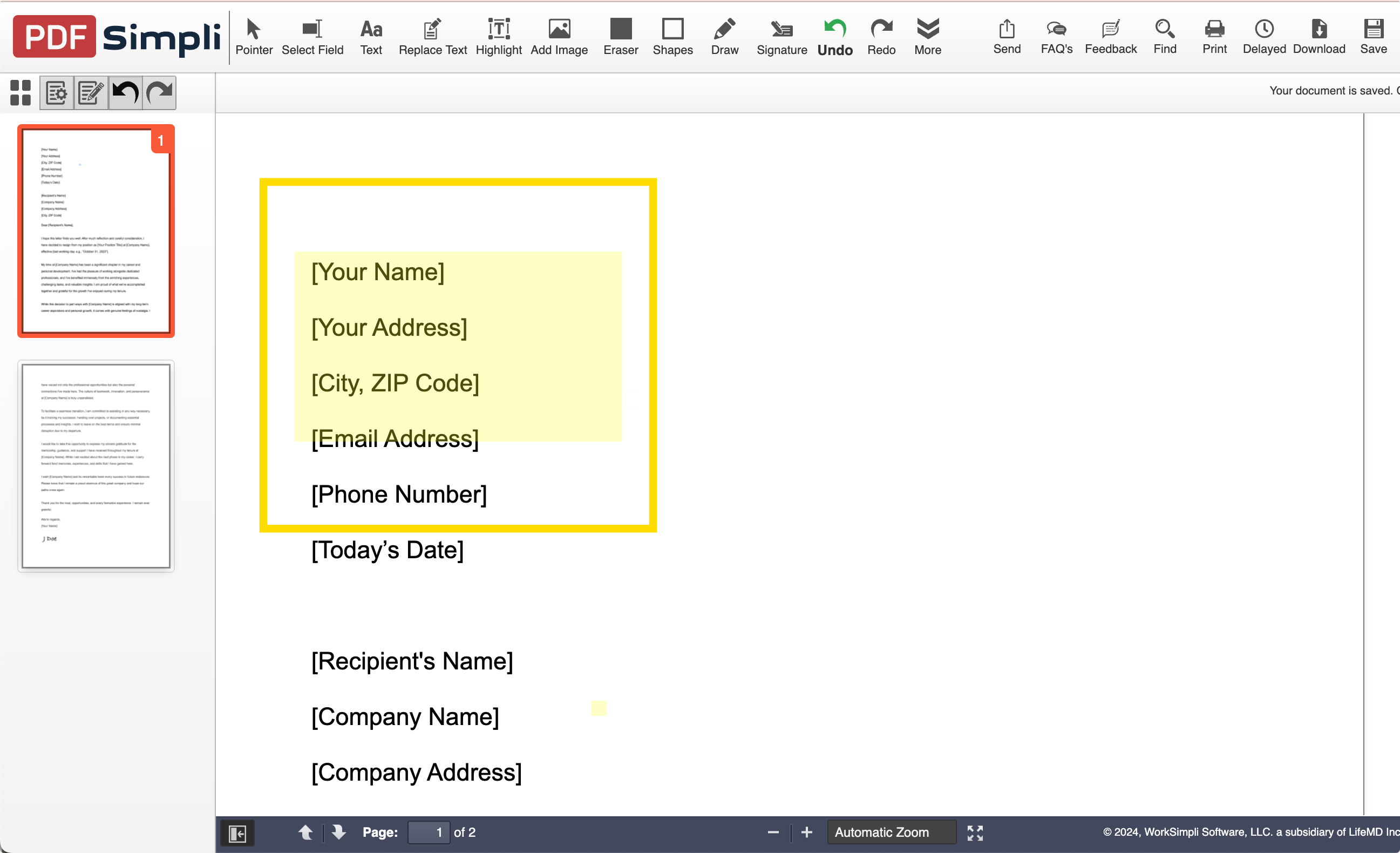Go to the next page arrow

point(338,832)
